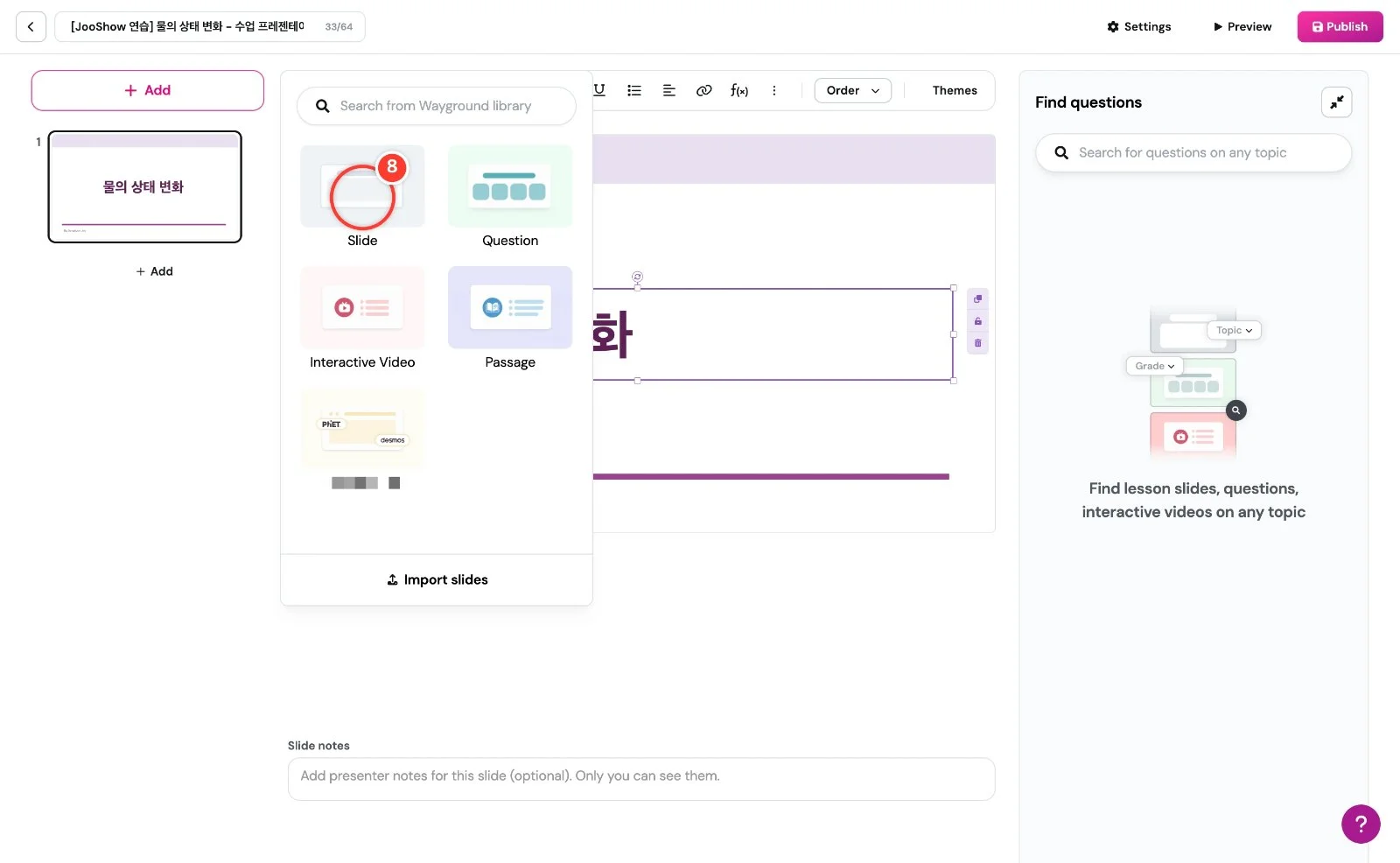Choose the Question content type

[x=510, y=197]
